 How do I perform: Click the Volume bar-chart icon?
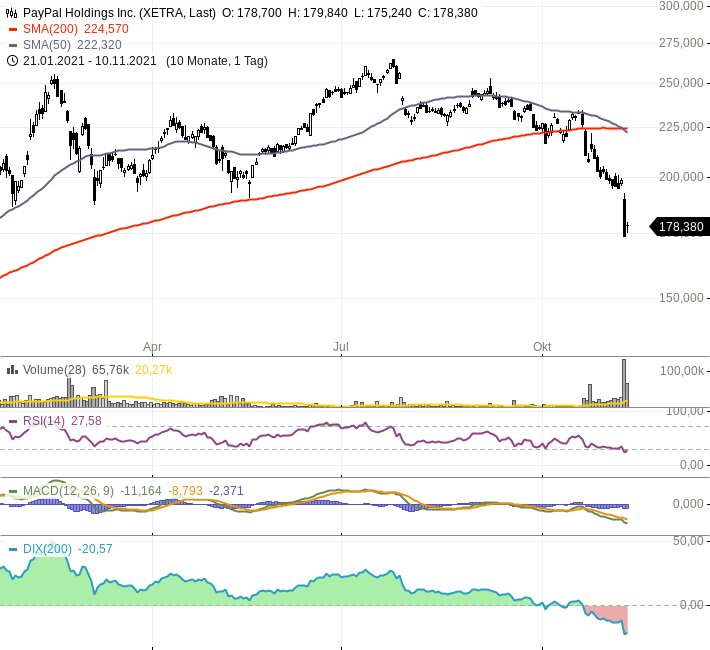tap(12, 370)
